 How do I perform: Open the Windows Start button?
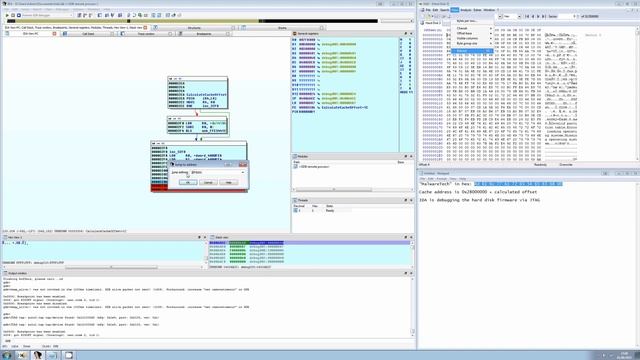click(7, 355)
